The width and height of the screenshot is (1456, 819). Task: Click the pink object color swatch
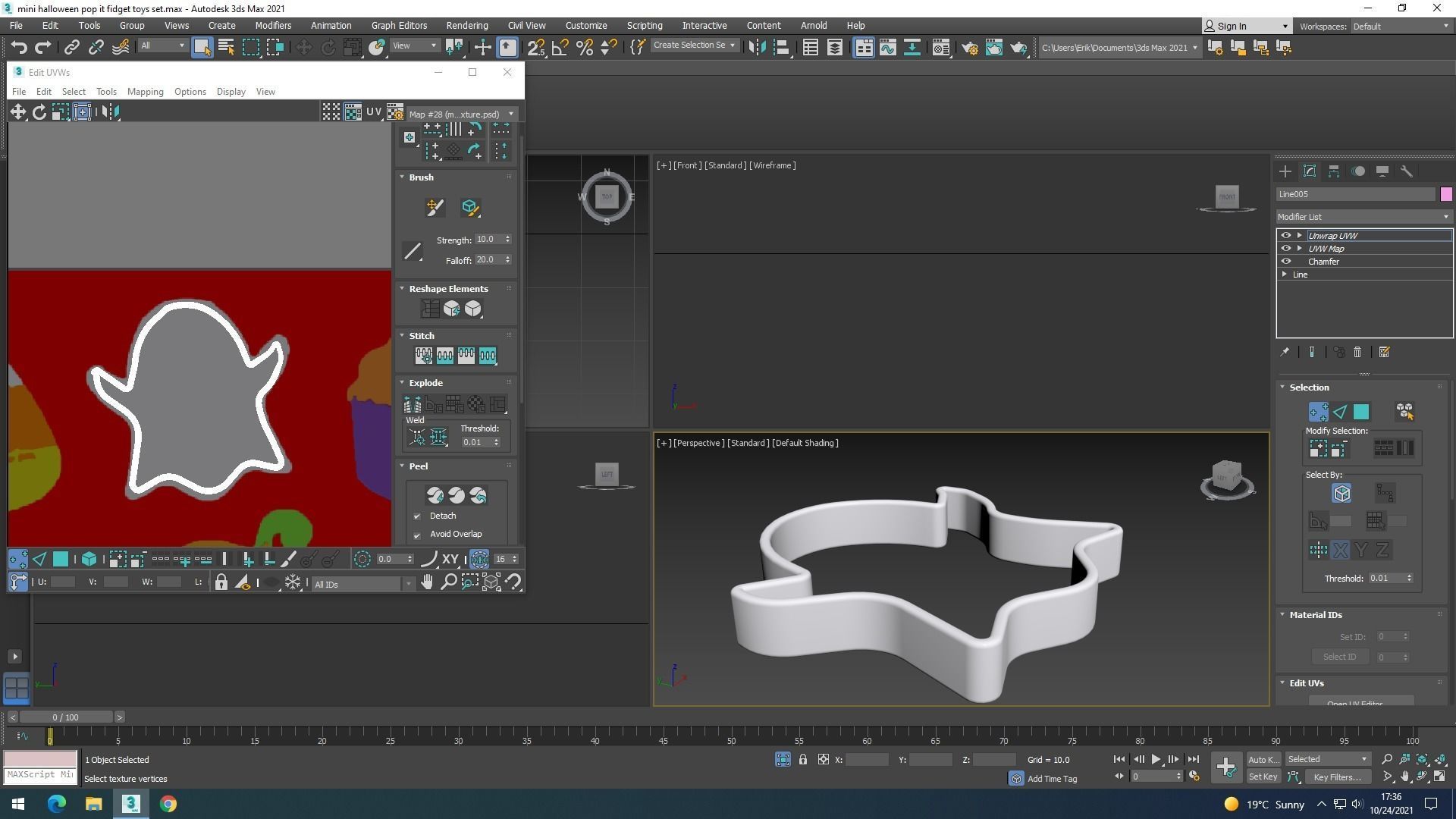[1446, 195]
